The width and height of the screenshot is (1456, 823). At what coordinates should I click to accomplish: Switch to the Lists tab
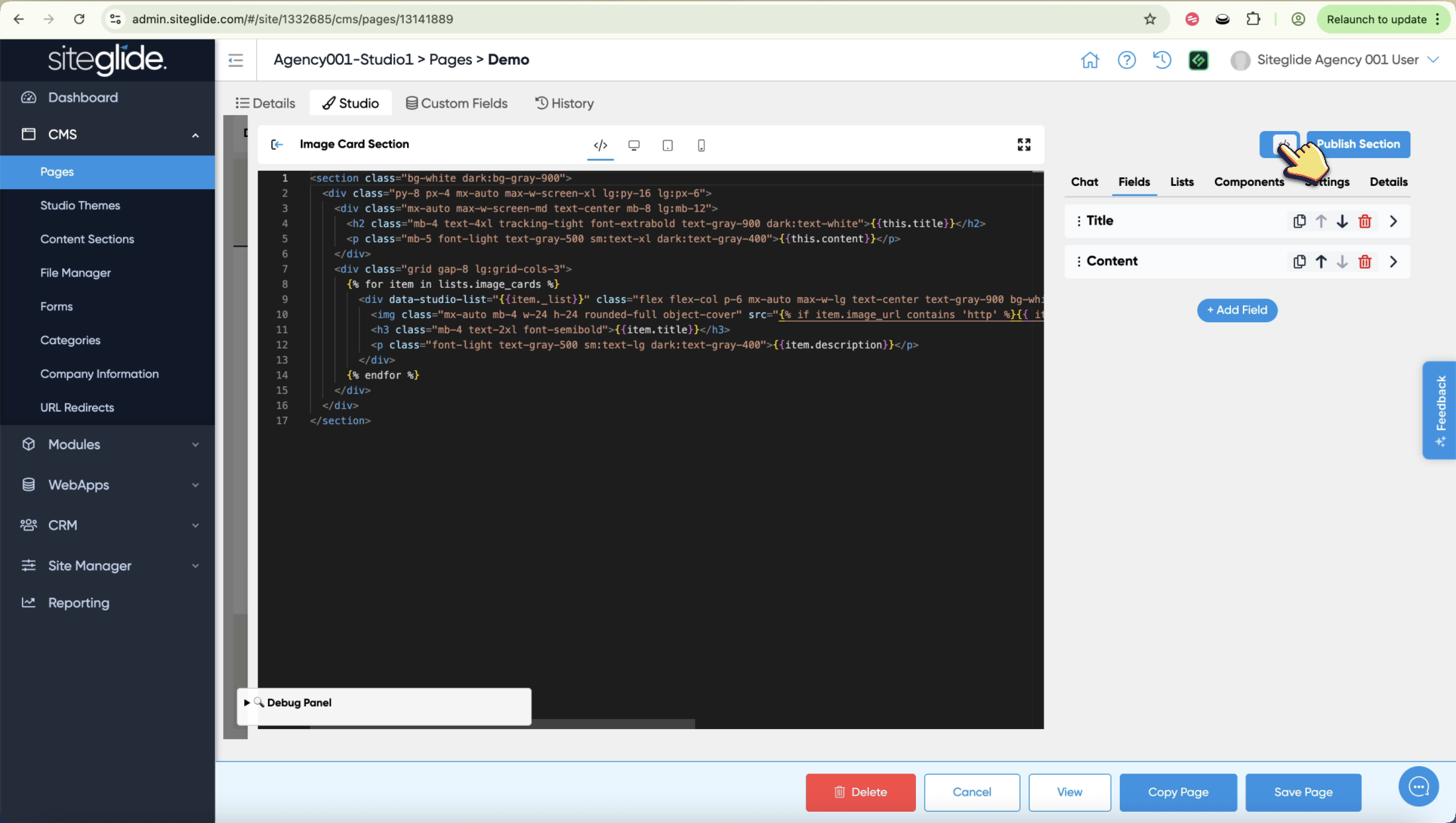point(1181,182)
